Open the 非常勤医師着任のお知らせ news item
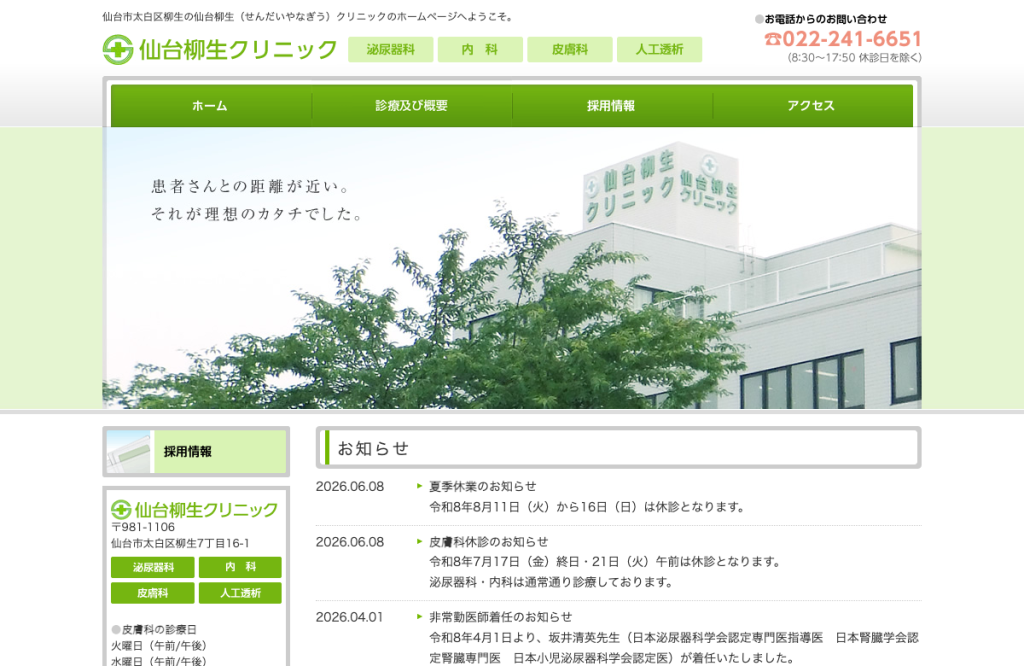Image resolution: width=1024 pixels, height=666 pixels. [x=500, y=617]
